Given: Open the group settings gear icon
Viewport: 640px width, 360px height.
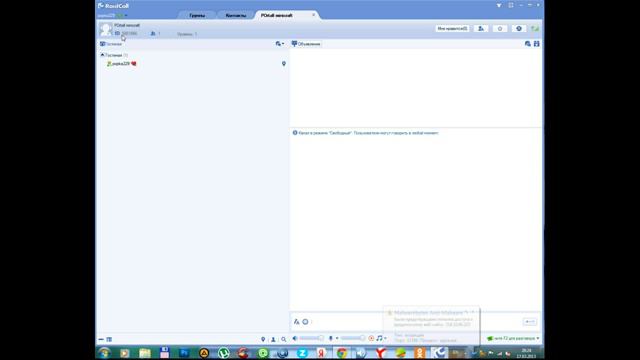Looking at the screenshot, I should (519, 29).
